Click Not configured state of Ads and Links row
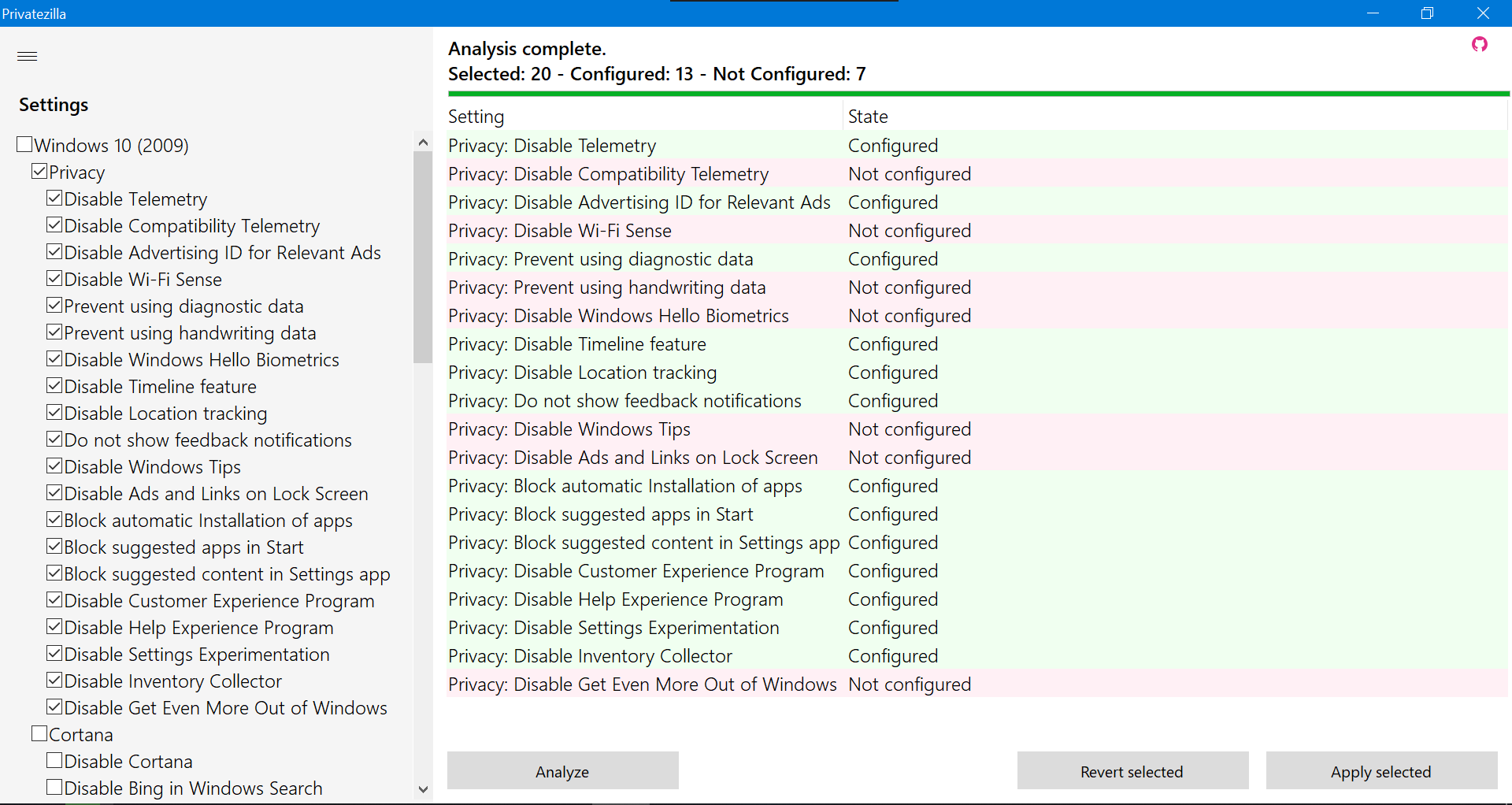Screen dimensions: 1512x805 pyautogui.click(x=910, y=458)
